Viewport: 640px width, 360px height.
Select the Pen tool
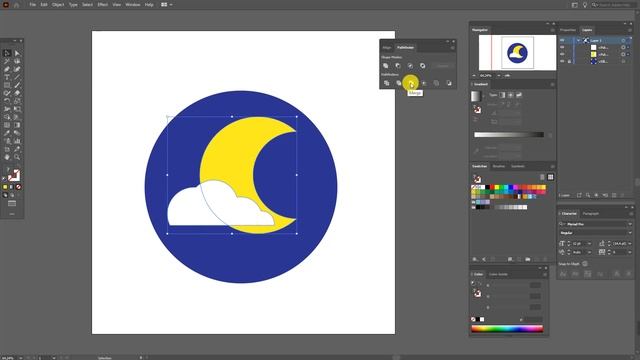pos(7,69)
